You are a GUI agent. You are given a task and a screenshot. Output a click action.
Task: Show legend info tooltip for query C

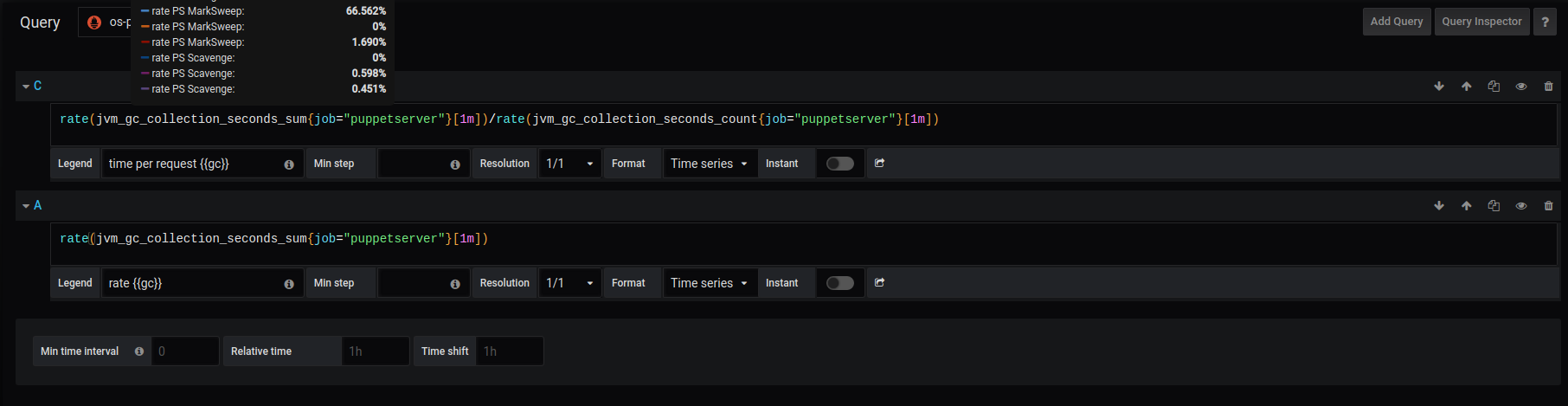[x=289, y=164]
